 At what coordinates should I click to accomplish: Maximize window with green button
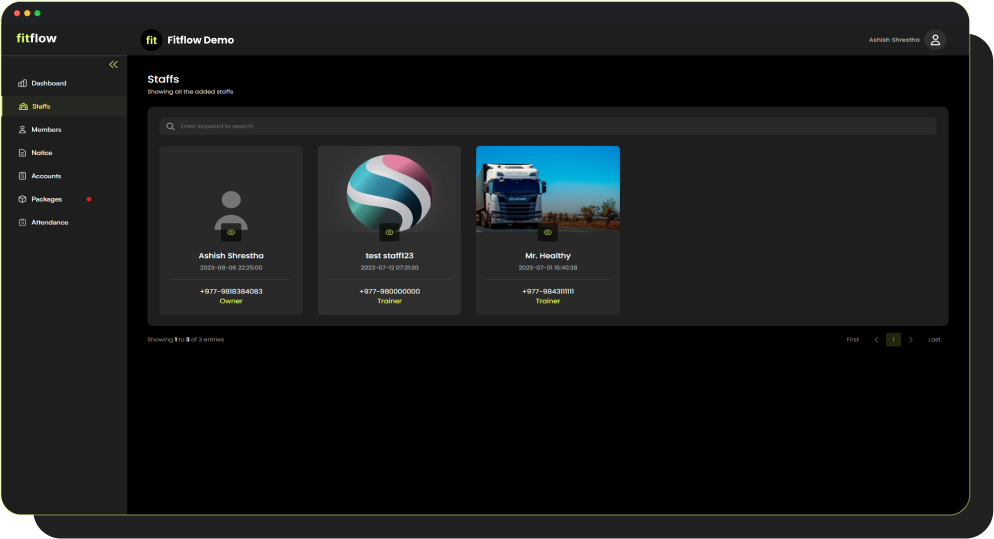tap(37, 13)
